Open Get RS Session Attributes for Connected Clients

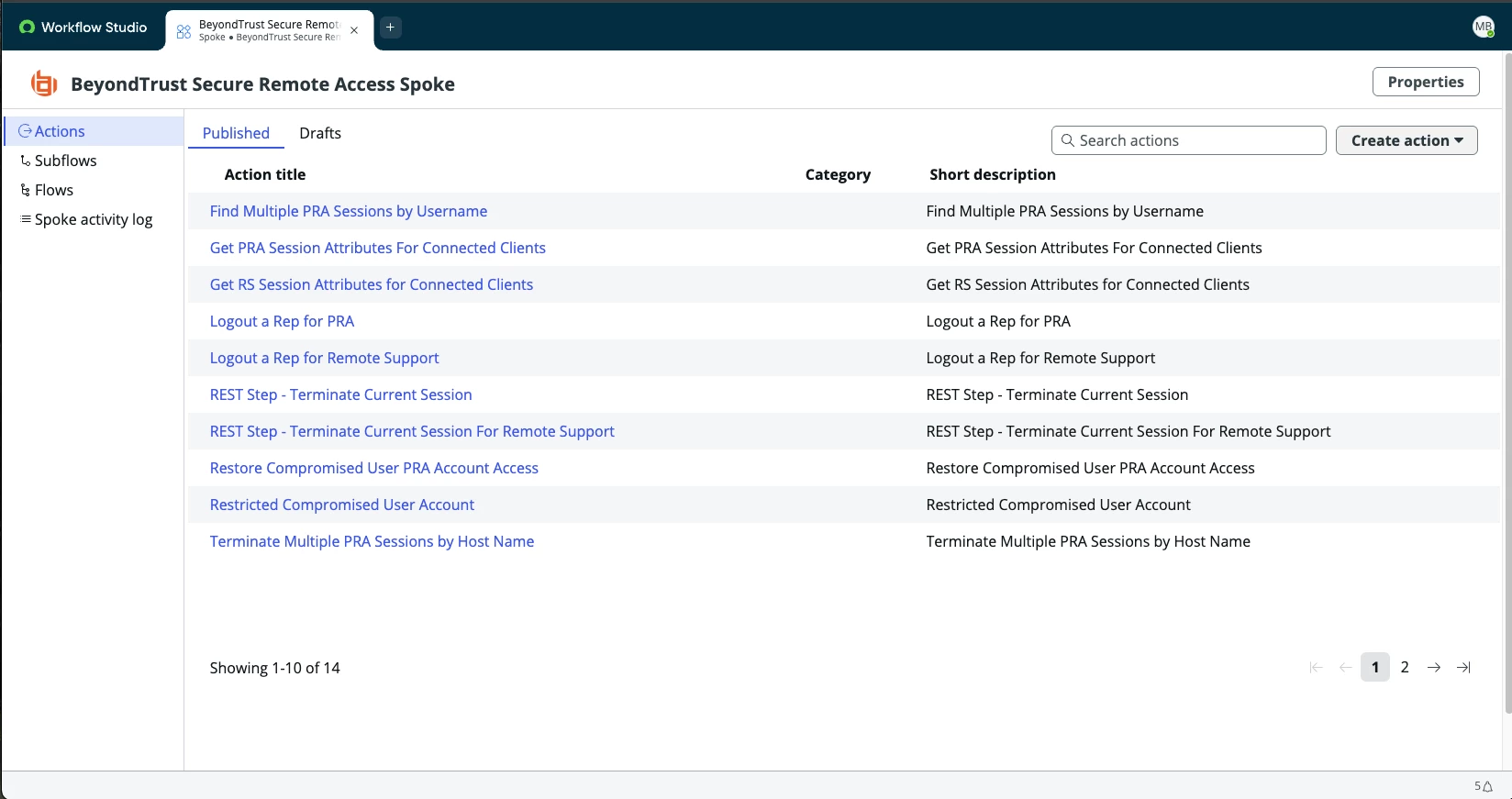(372, 284)
